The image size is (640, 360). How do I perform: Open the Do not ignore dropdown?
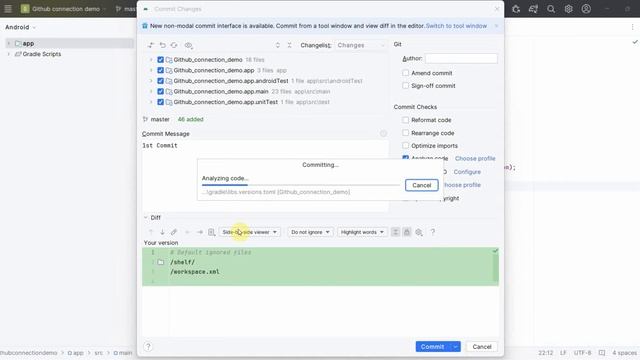pyautogui.click(x=310, y=232)
